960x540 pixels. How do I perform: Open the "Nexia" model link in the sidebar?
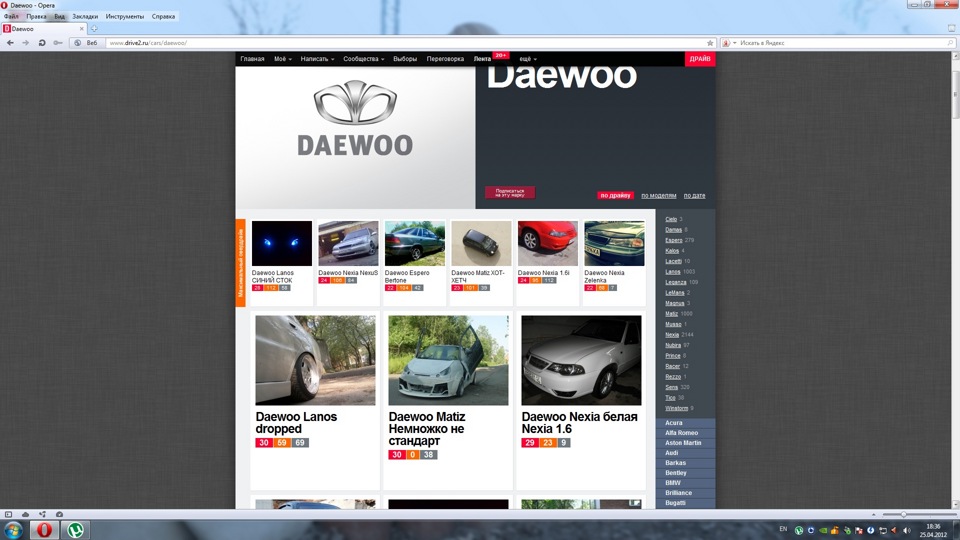click(x=672, y=335)
